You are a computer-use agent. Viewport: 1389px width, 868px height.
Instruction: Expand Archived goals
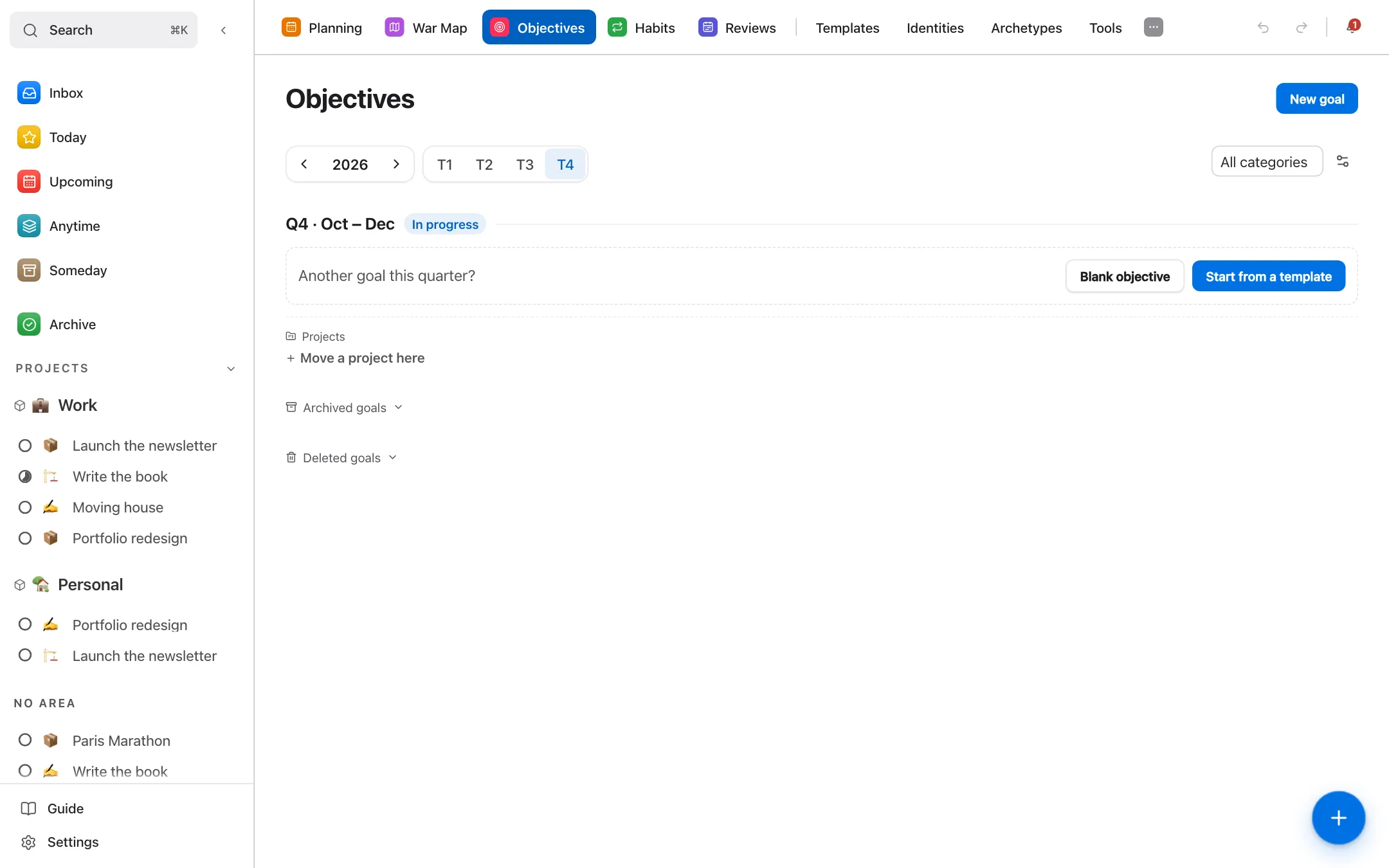pyautogui.click(x=344, y=408)
